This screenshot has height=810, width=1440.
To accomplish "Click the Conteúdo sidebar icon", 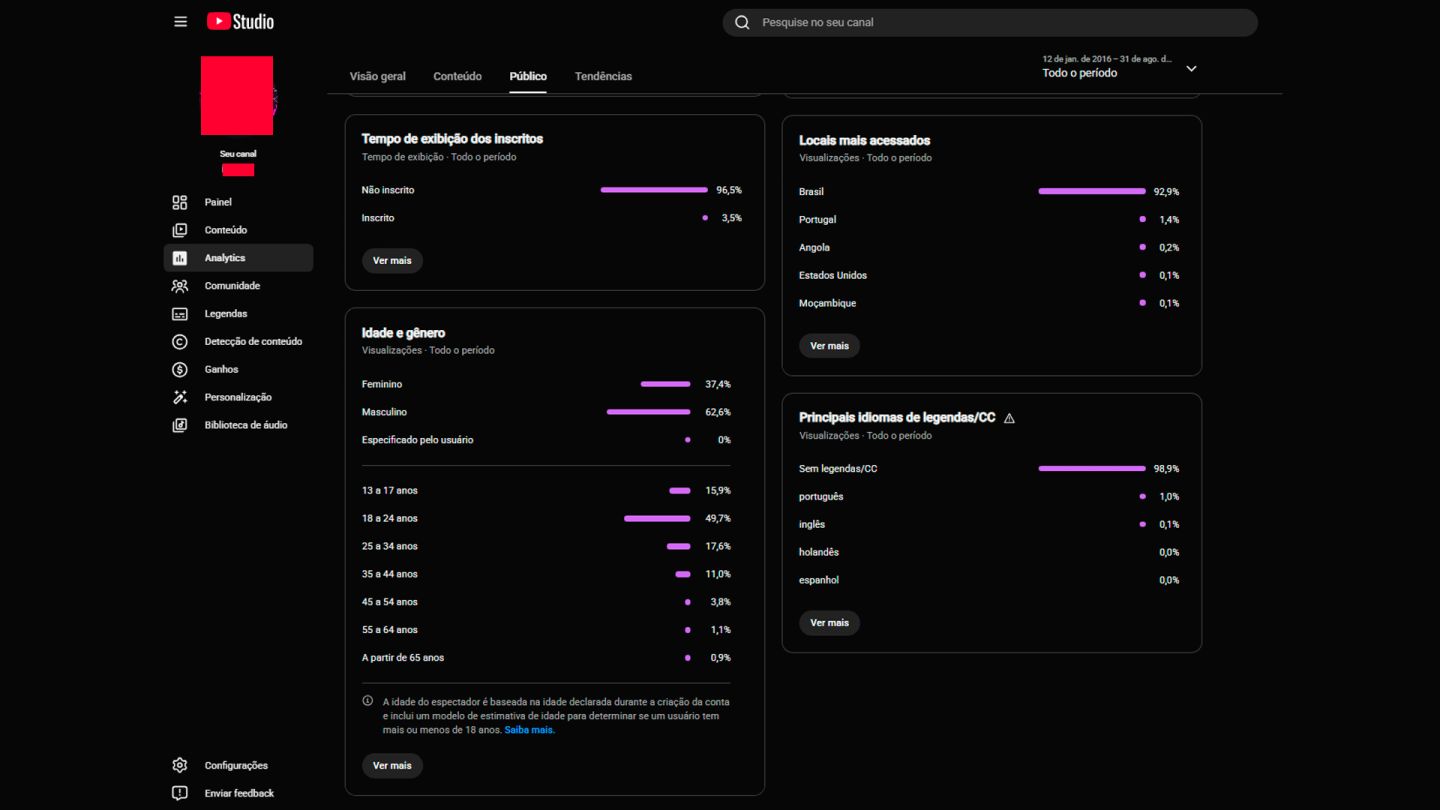I will [180, 230].
